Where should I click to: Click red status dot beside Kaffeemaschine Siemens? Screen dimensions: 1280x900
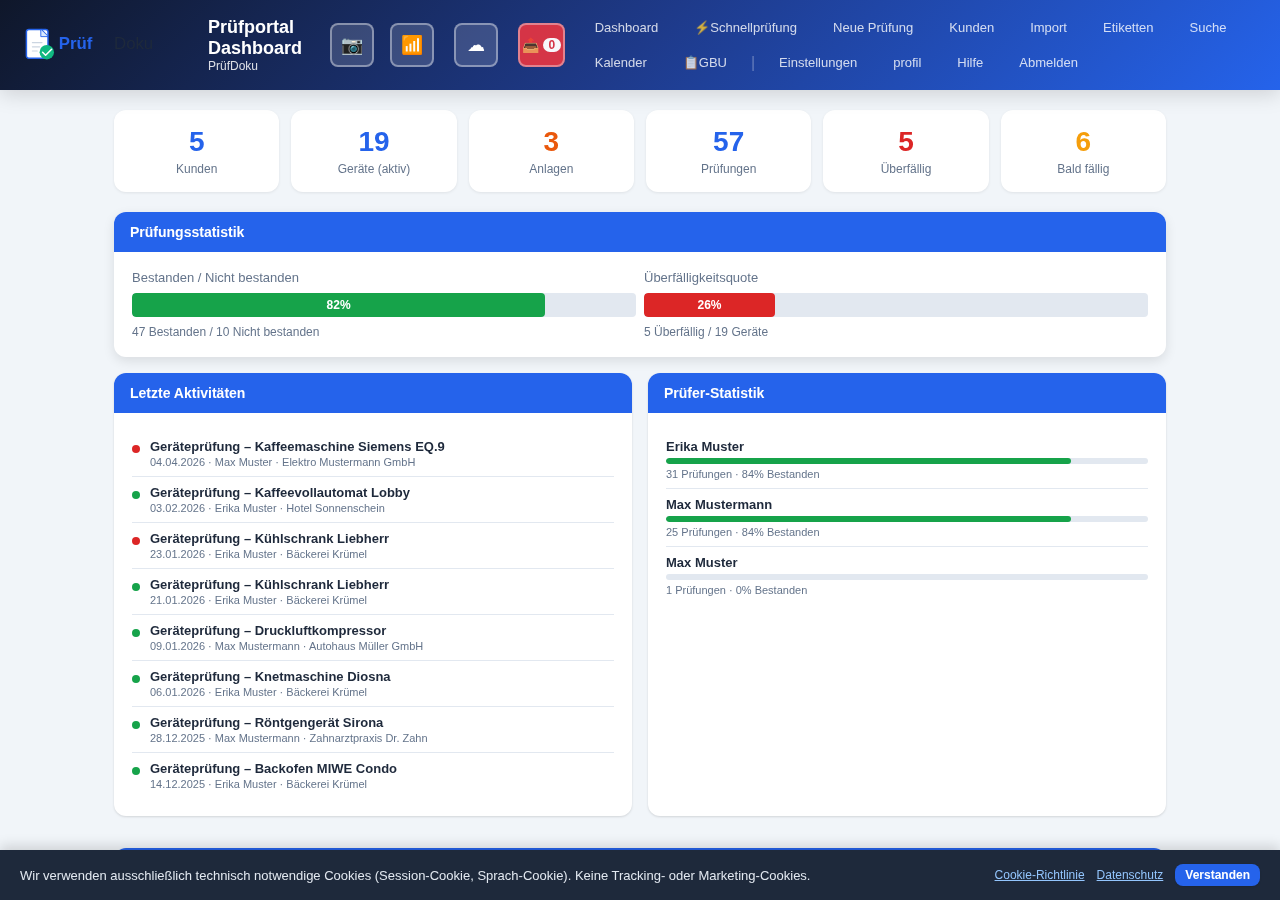coord(136,449)
